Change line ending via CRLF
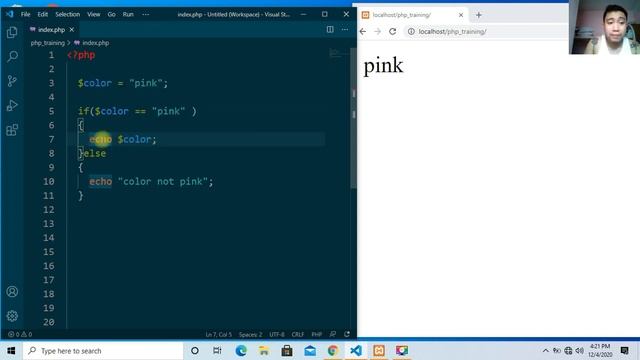640x360 pixels. pyautogui.click(x=298, y=334)
